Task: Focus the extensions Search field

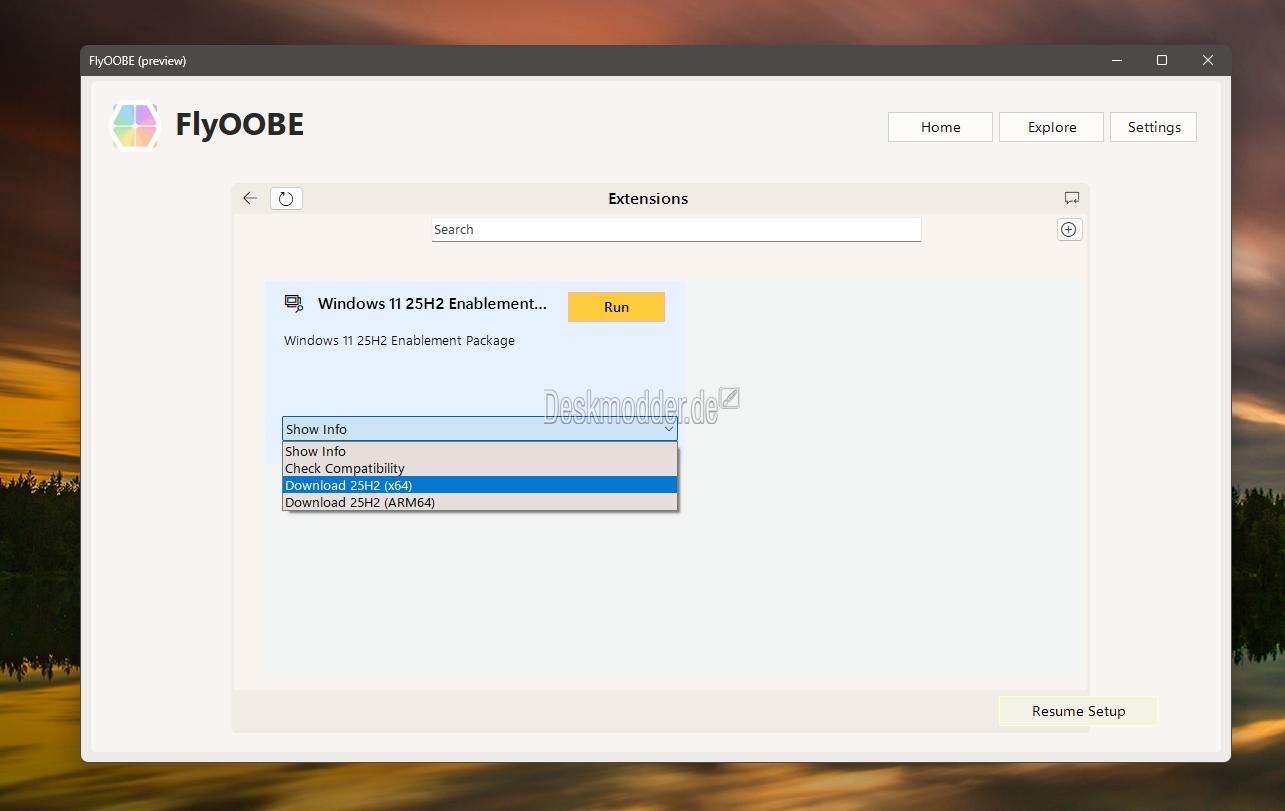Action: coord(676,230)
